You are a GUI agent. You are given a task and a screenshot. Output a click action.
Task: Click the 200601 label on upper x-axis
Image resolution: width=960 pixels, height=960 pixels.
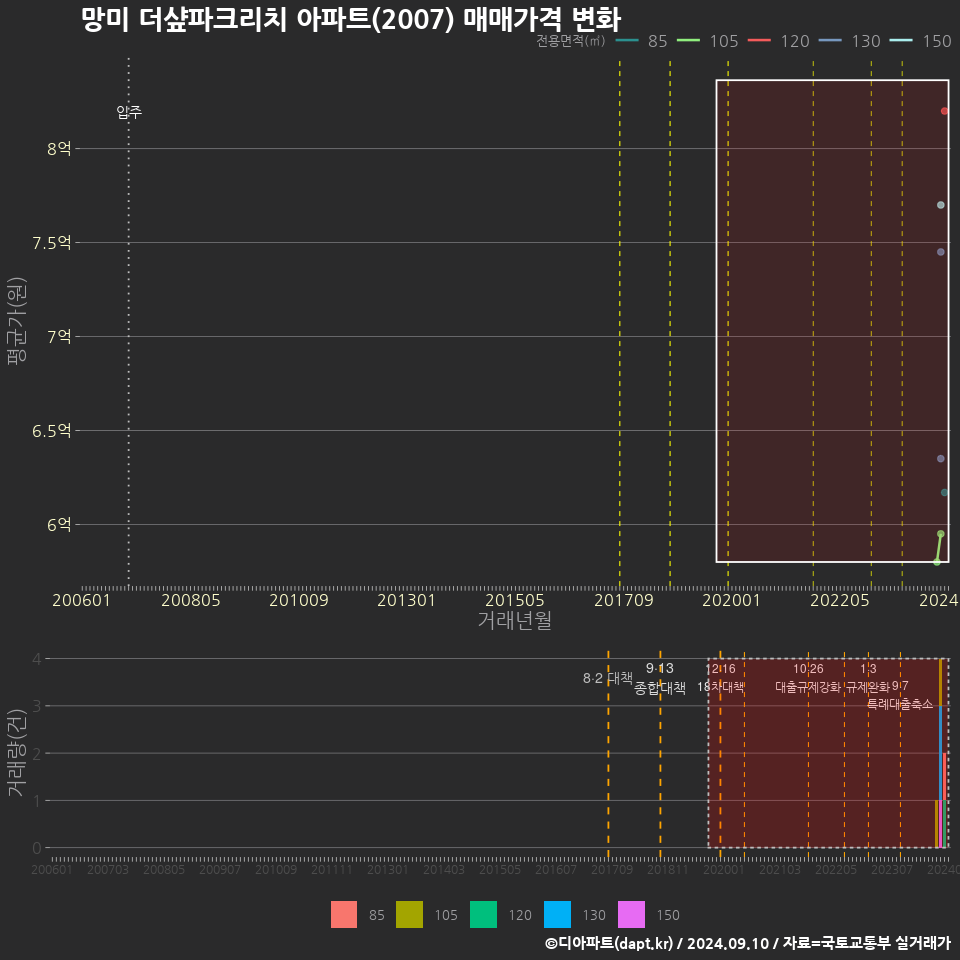point(81,600)
